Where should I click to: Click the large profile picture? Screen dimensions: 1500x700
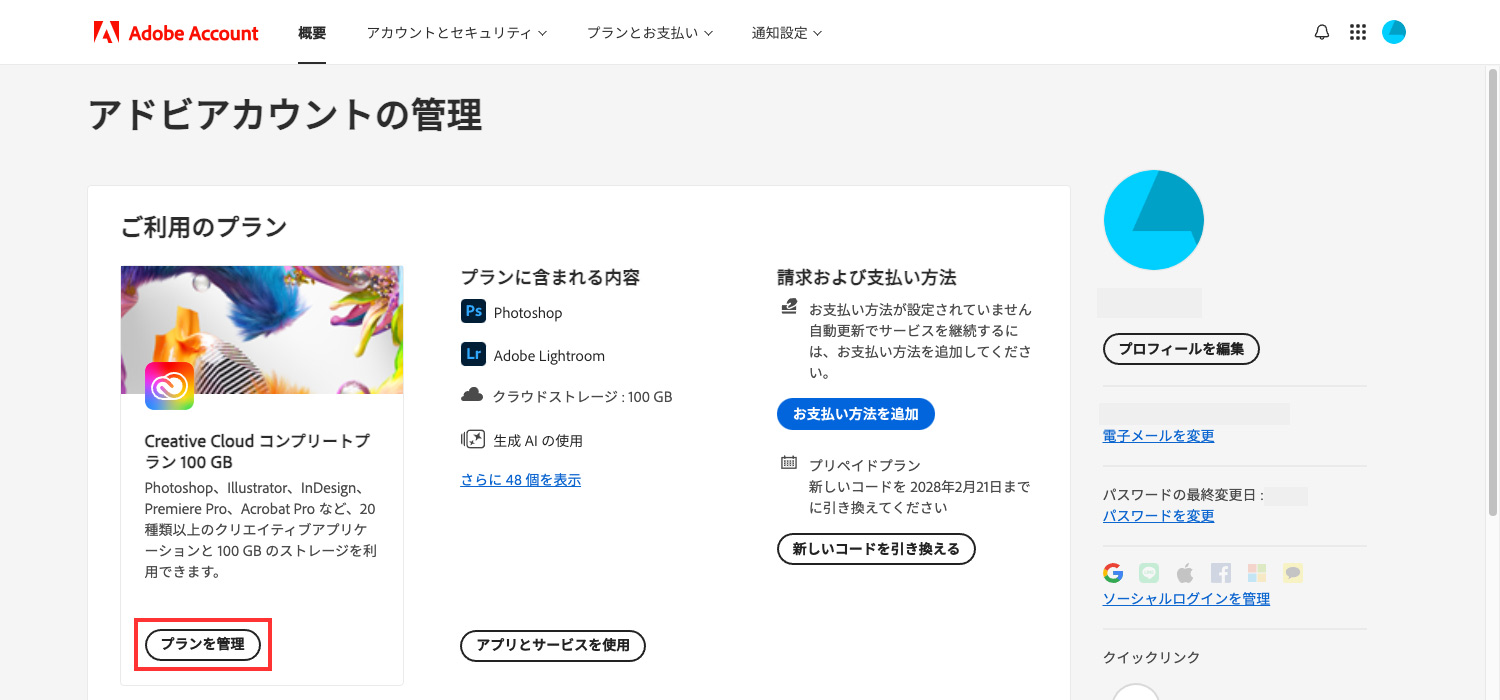1153,220
